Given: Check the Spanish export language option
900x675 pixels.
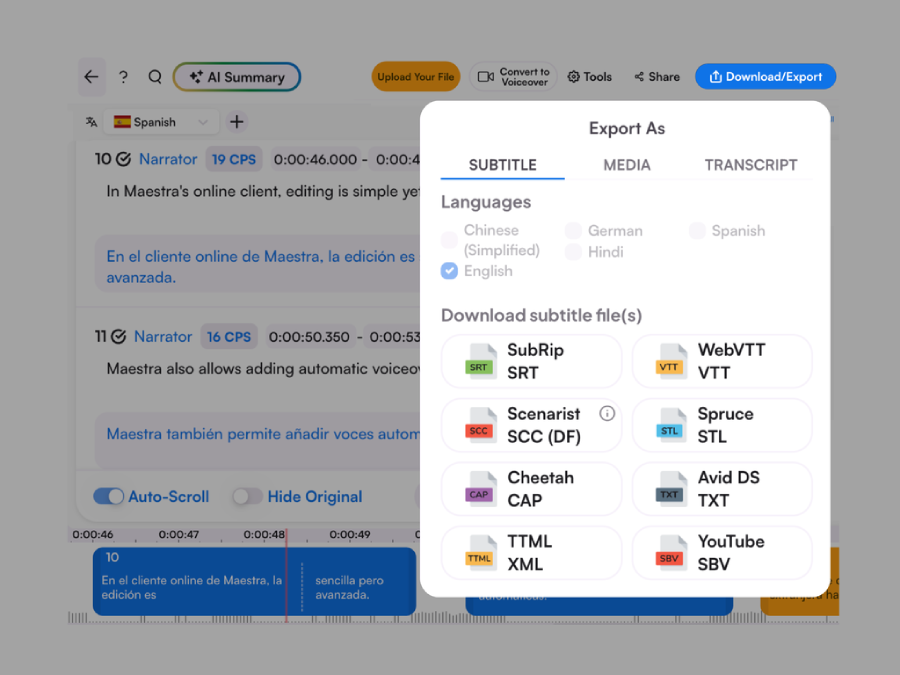Looking at the screenshot, I should (697, 231).
